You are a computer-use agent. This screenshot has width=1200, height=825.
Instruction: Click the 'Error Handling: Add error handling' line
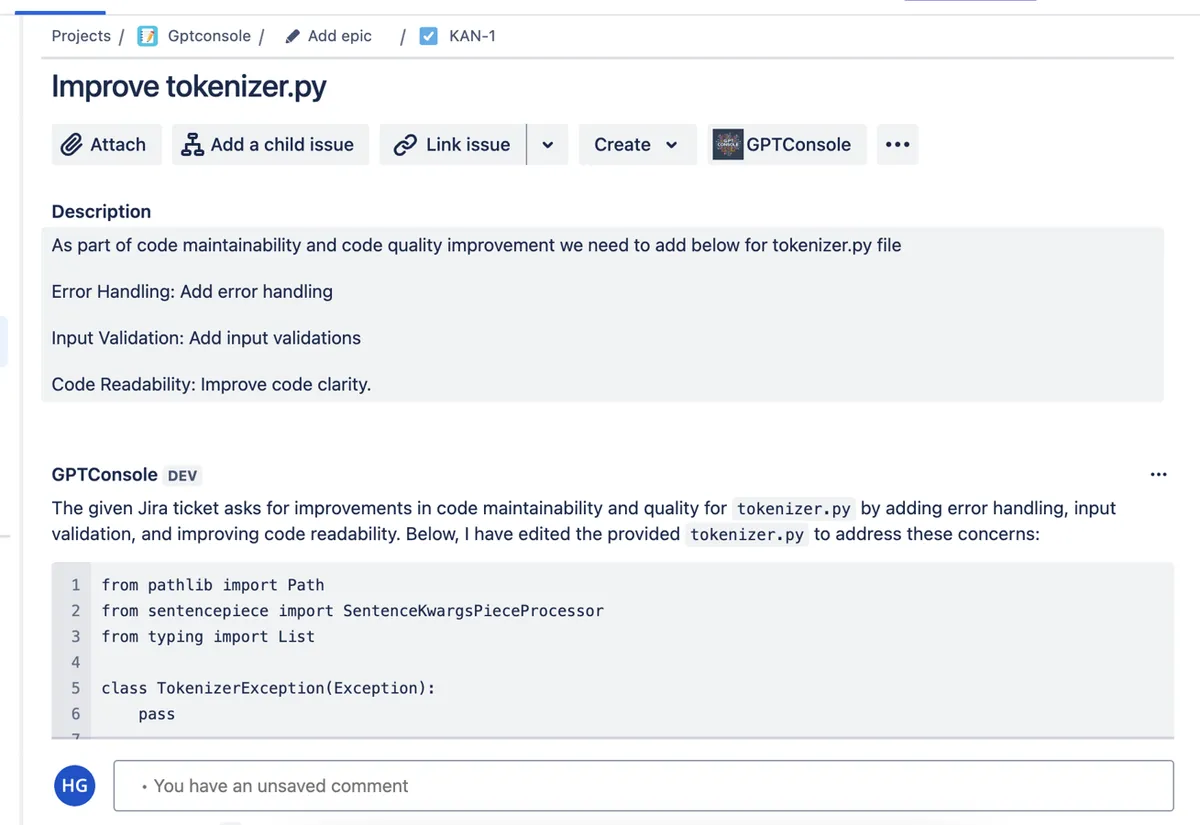click(x=192, y=292)
